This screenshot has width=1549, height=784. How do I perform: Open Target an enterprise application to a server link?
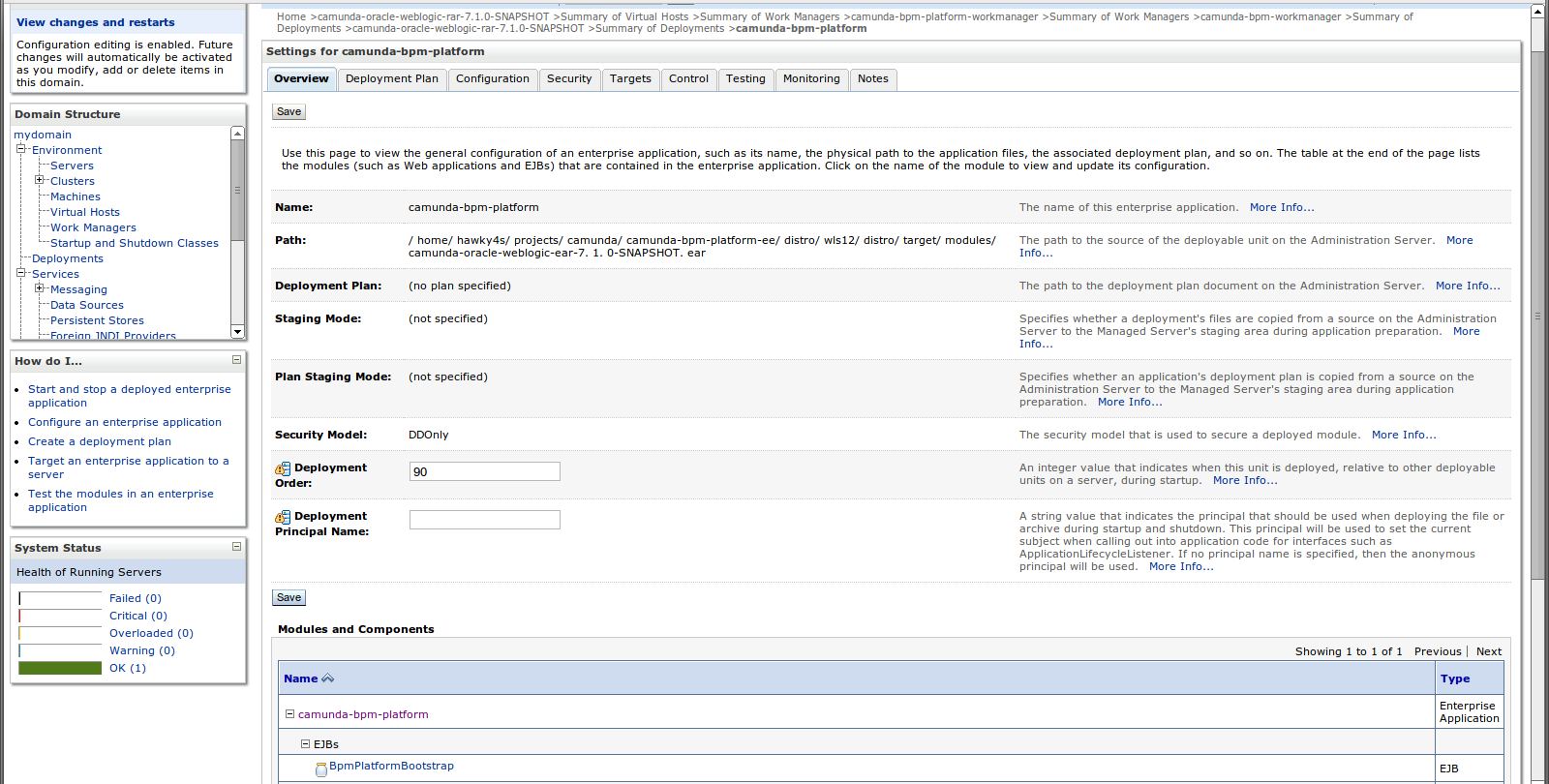pyautogui.click(x=129, y=467)
